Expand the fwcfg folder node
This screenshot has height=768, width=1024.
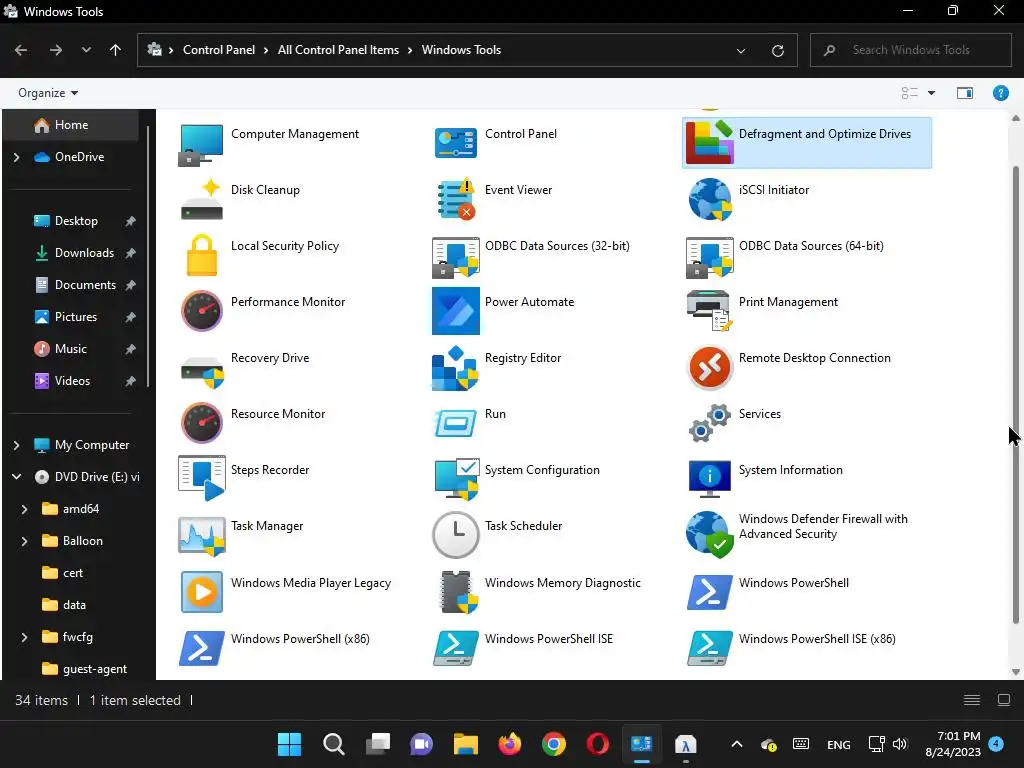click(x=24, y=637)
